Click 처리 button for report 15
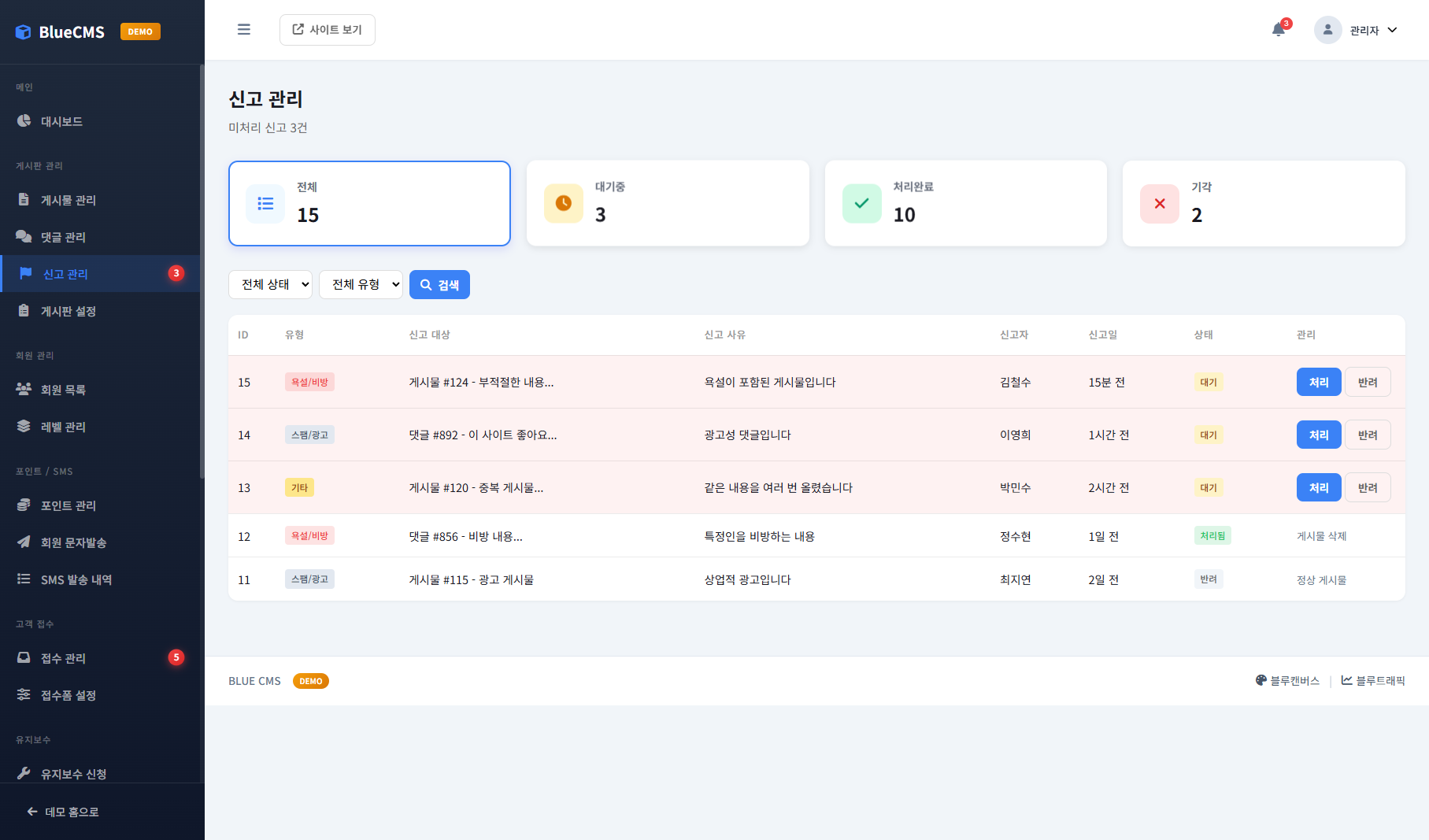1429x840 pixels. 1318,383
